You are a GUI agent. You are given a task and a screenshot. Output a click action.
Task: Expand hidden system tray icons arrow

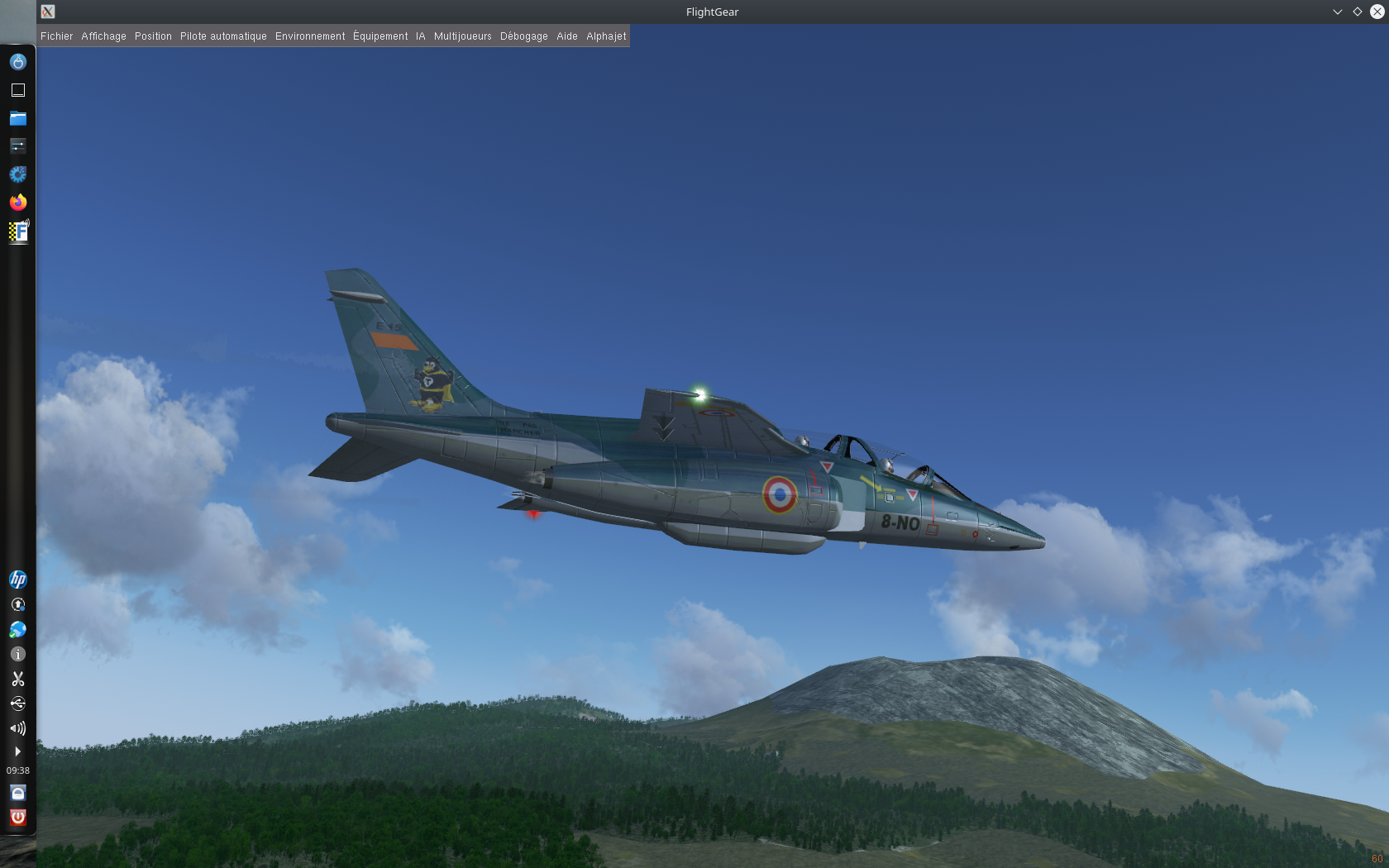[x=17, y=751]
